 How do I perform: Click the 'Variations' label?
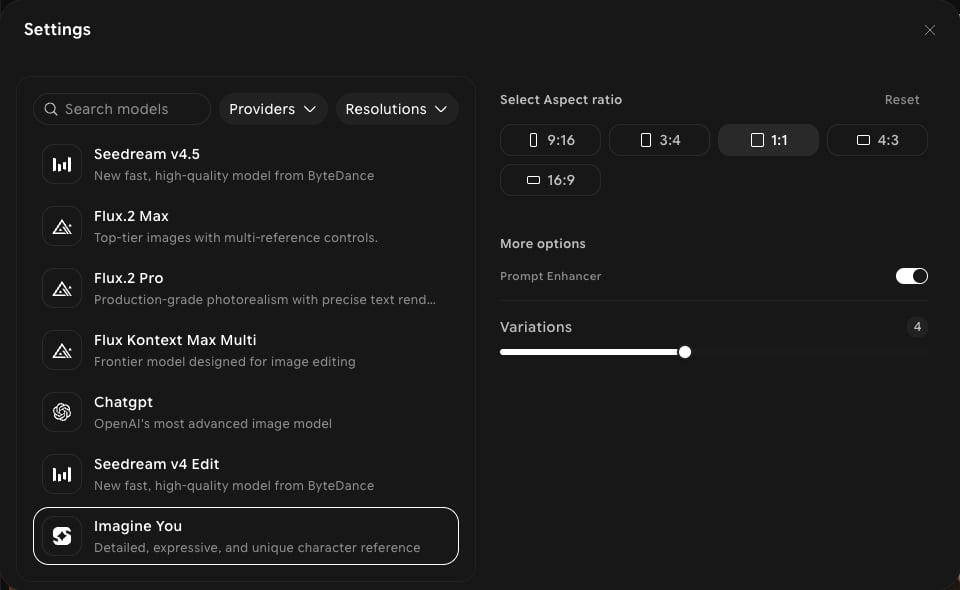[x=536, y=327]
